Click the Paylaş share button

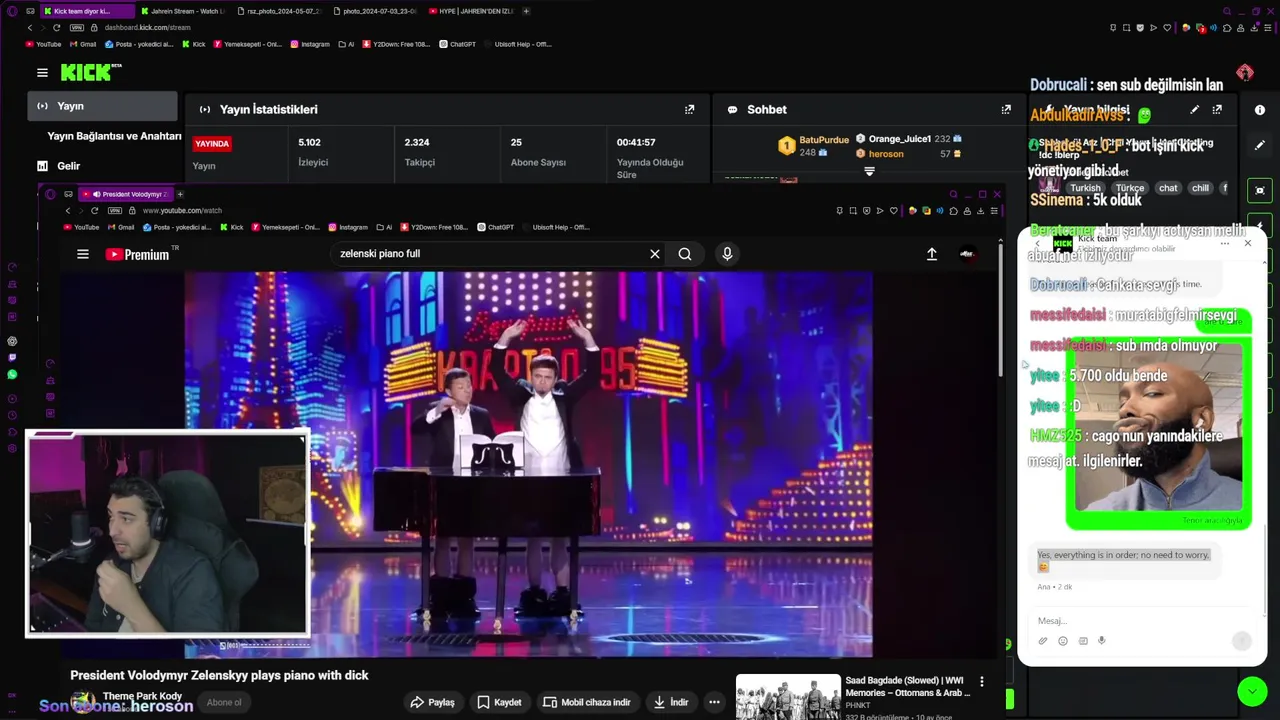pos(433,702)
